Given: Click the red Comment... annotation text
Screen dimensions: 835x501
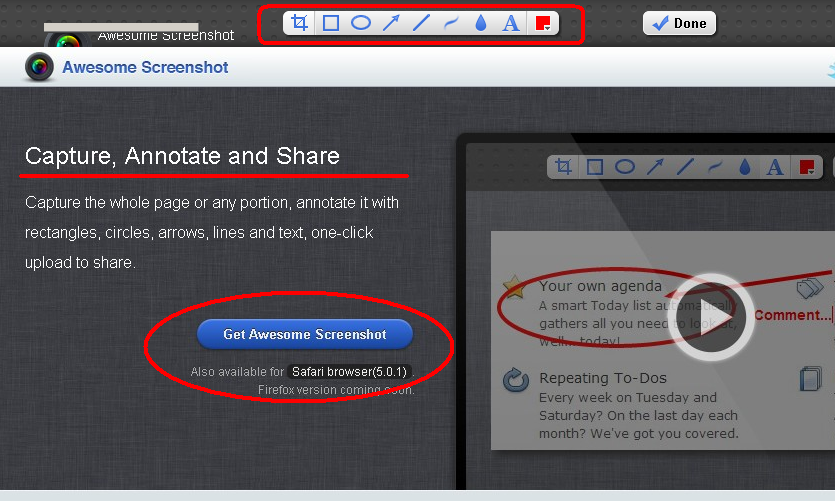Looking at the screenshot, I should [x=793, y=315].
